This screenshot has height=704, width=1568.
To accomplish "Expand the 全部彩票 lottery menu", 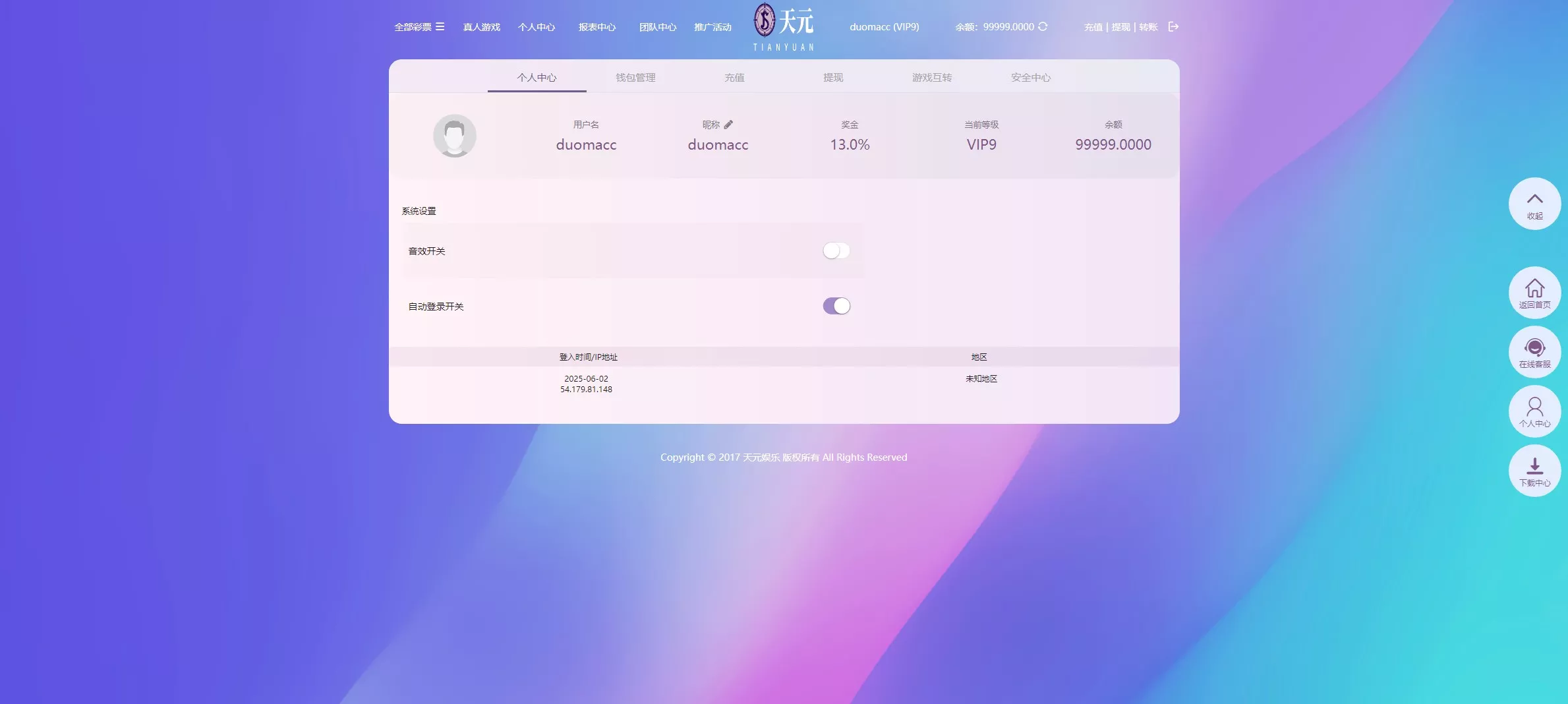I will pos(419,27).
